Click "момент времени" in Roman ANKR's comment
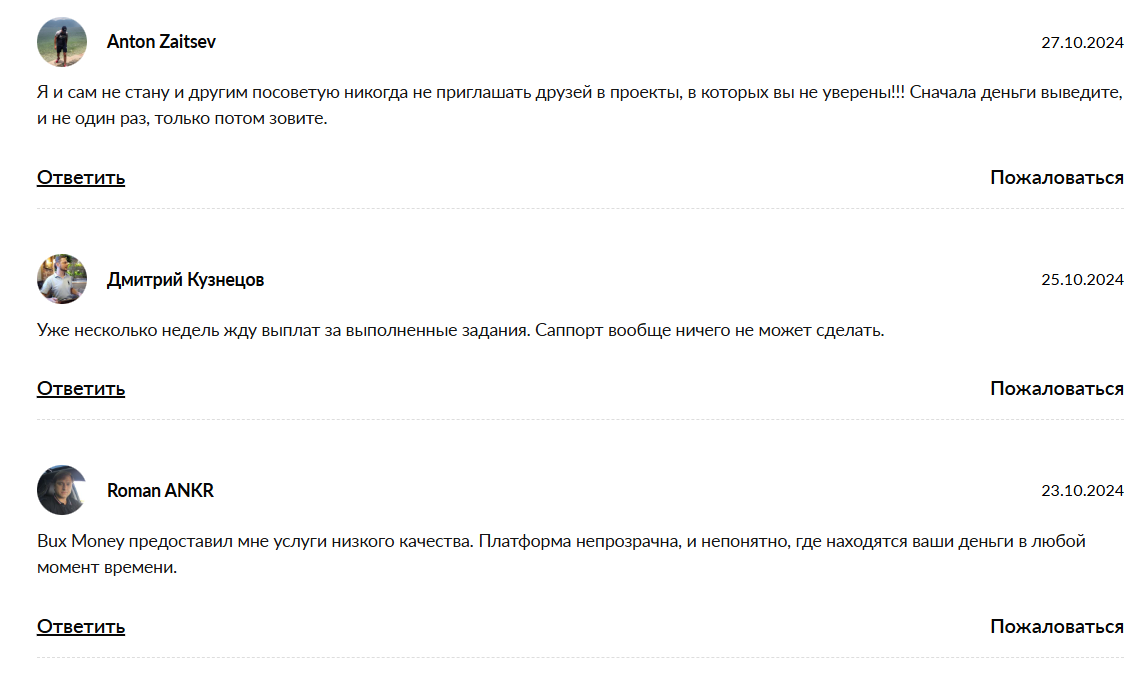The height and width of the screenshot is (674, 1145). coord(107,567)
